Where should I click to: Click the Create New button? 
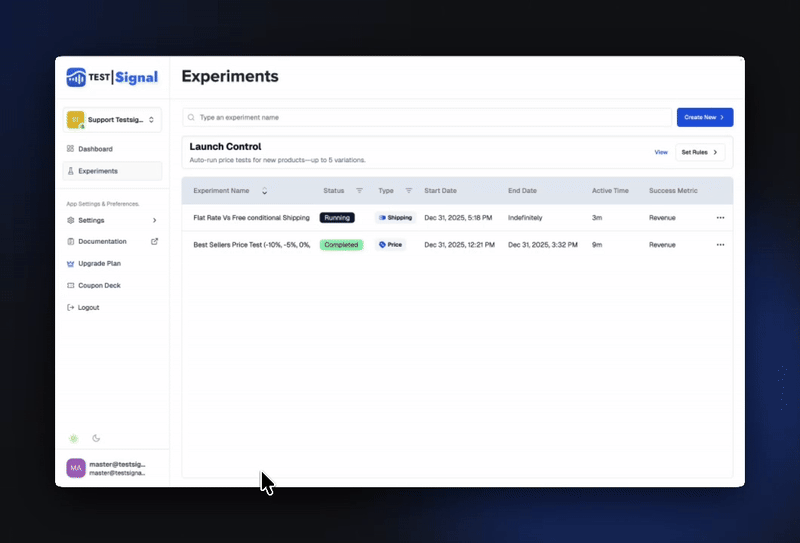704,118
